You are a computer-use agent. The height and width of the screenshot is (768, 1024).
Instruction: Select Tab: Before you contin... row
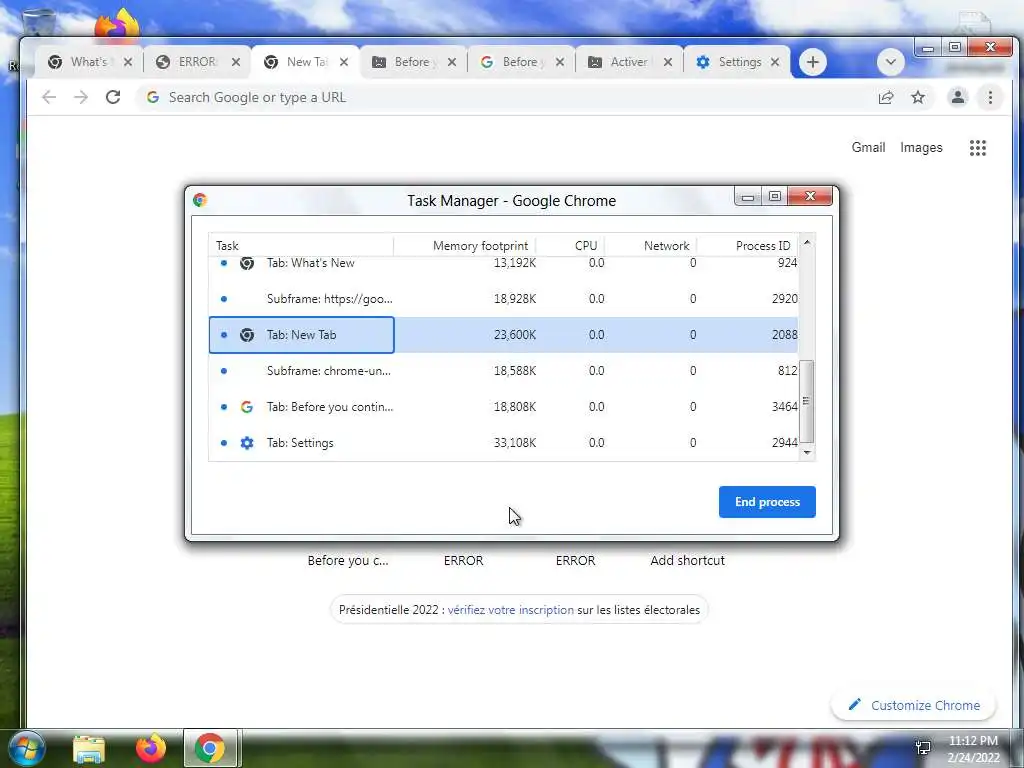click(x=504, y=407)
